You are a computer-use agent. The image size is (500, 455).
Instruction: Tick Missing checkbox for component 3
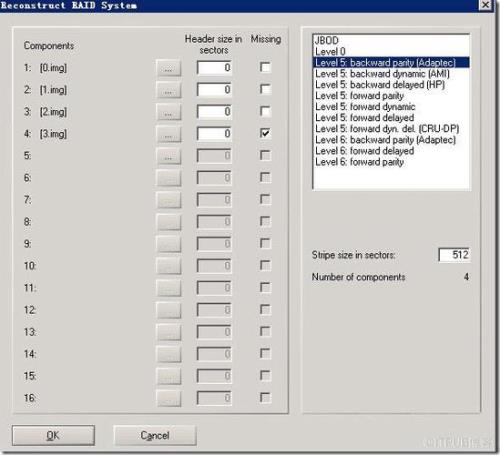click(265, 111)
